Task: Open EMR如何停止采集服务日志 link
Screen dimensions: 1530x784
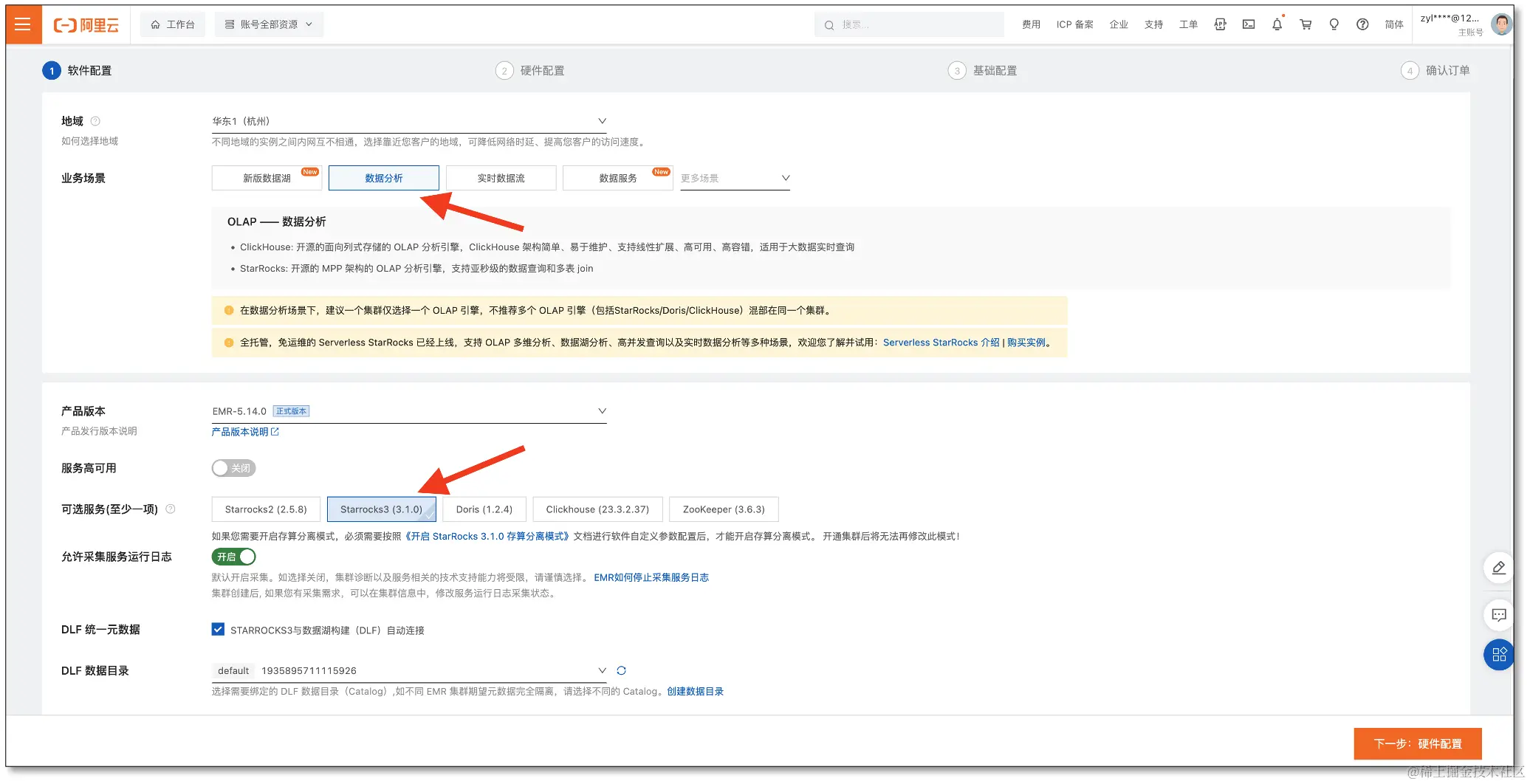Action: 651,577
